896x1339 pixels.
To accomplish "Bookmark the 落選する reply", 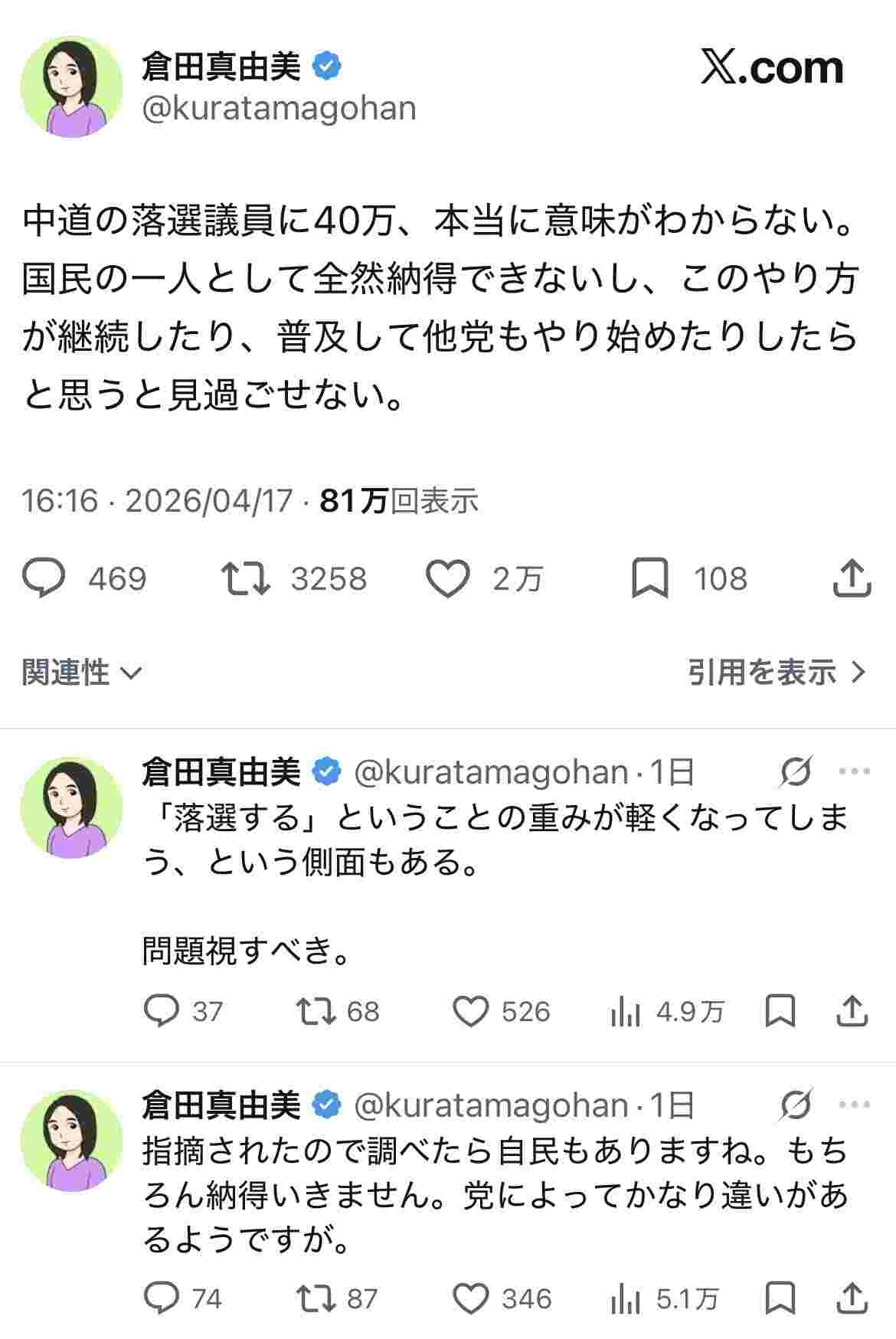I will 780,1011.
